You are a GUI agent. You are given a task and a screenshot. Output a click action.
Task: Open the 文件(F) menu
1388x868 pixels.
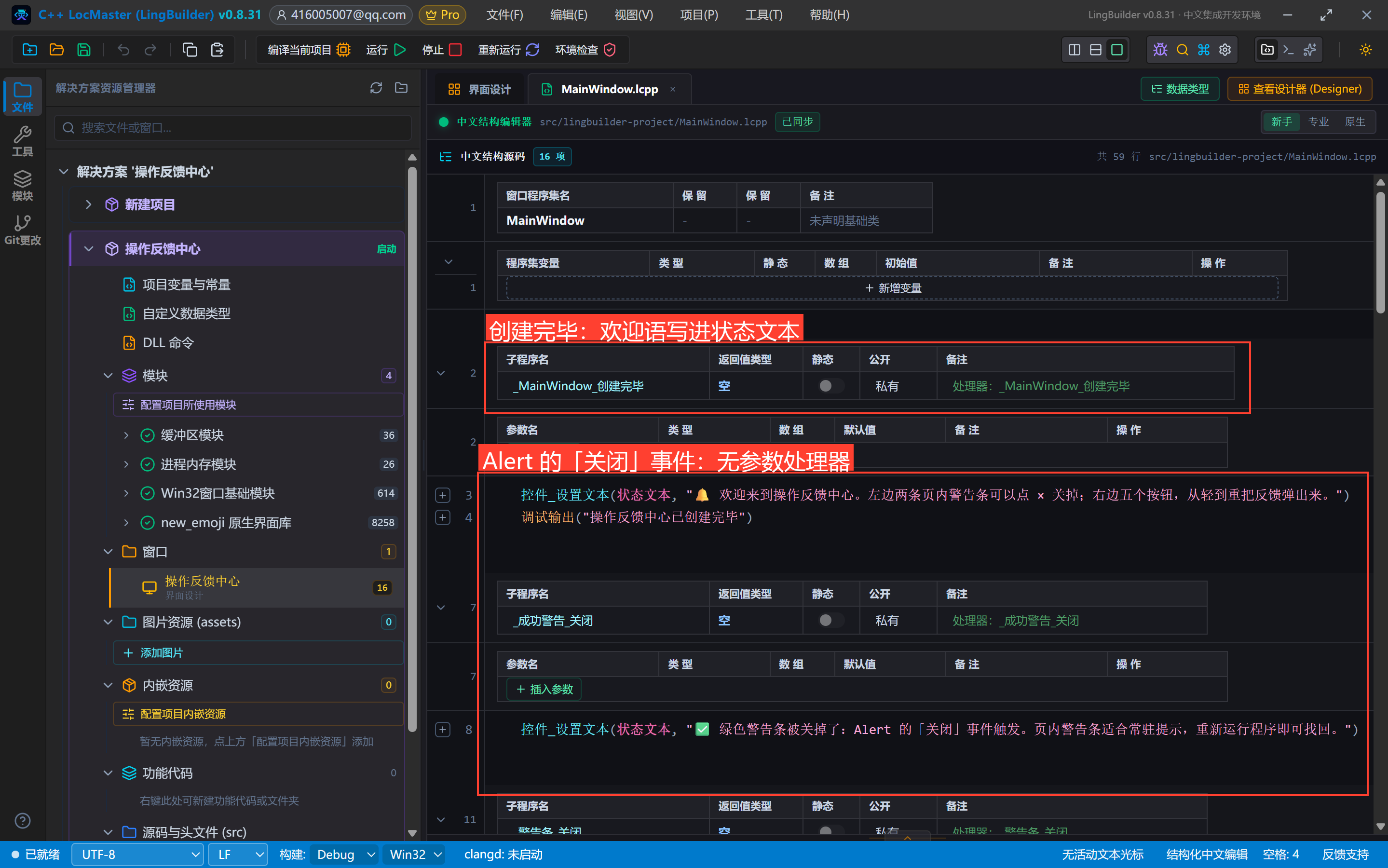point(504,15)
